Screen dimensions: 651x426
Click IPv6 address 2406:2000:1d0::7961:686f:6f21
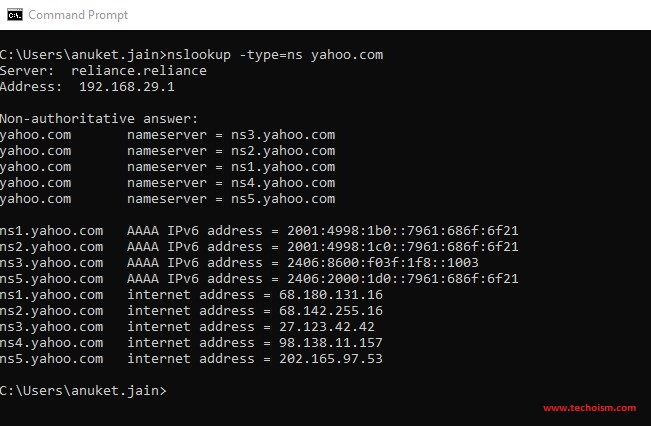pos(402,279)
